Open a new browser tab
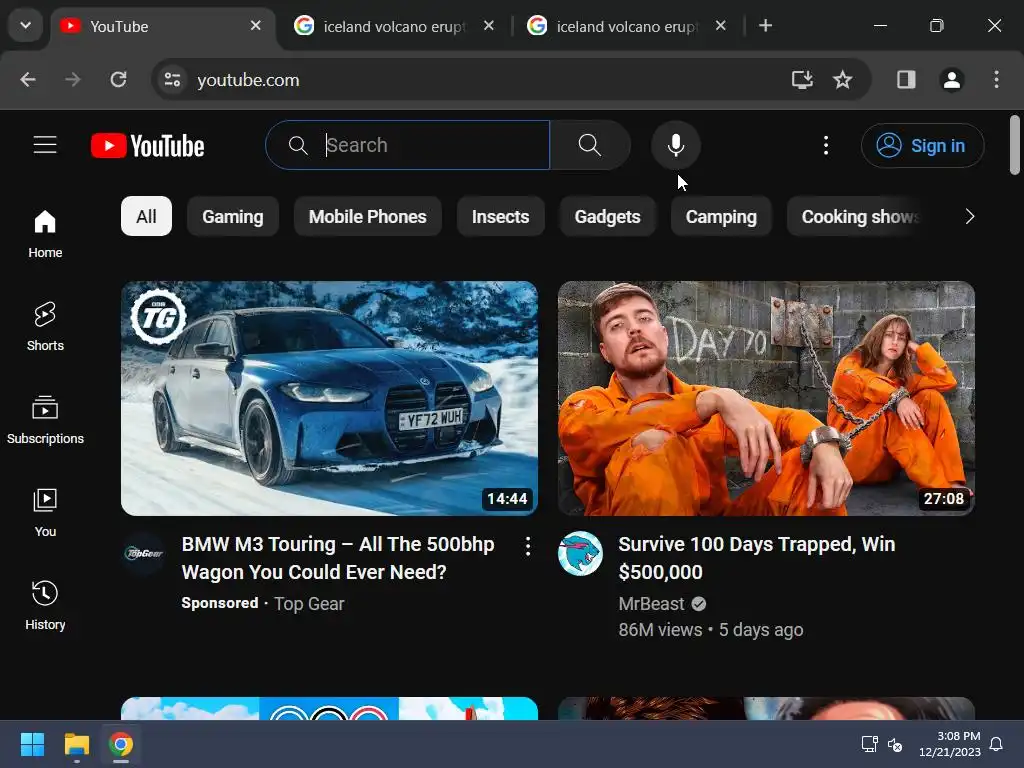Image resolution: width=1024 pixels, height=768 pixels. pos(765,25)
